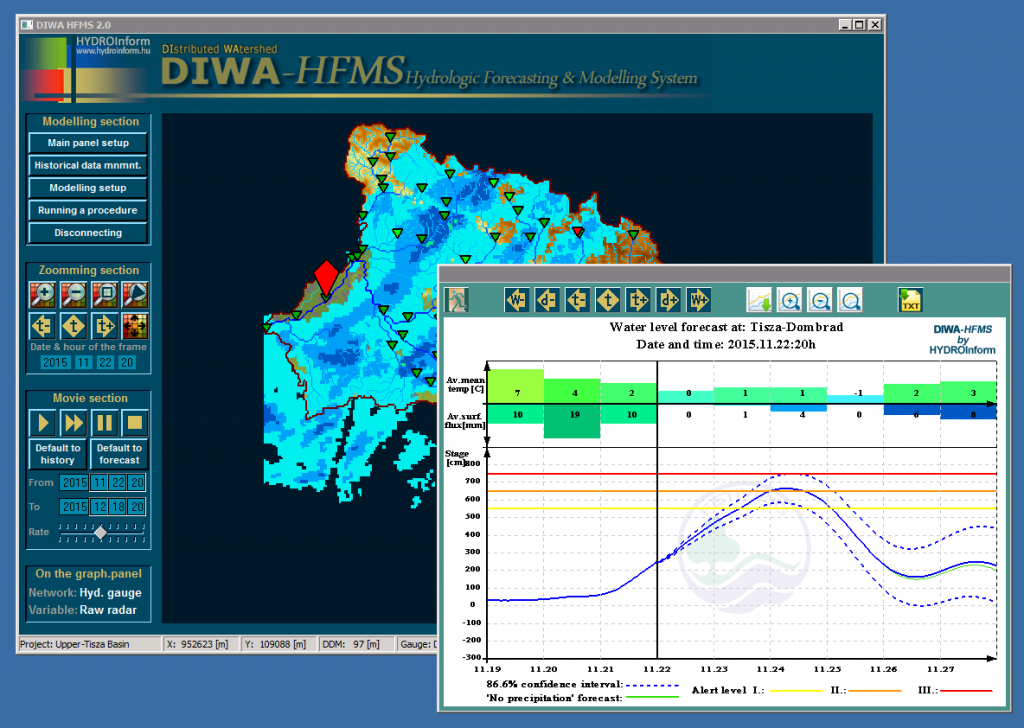Jump back one week with W- icon
Screen dimensions: 1024x728
click(x=517, y=300)
